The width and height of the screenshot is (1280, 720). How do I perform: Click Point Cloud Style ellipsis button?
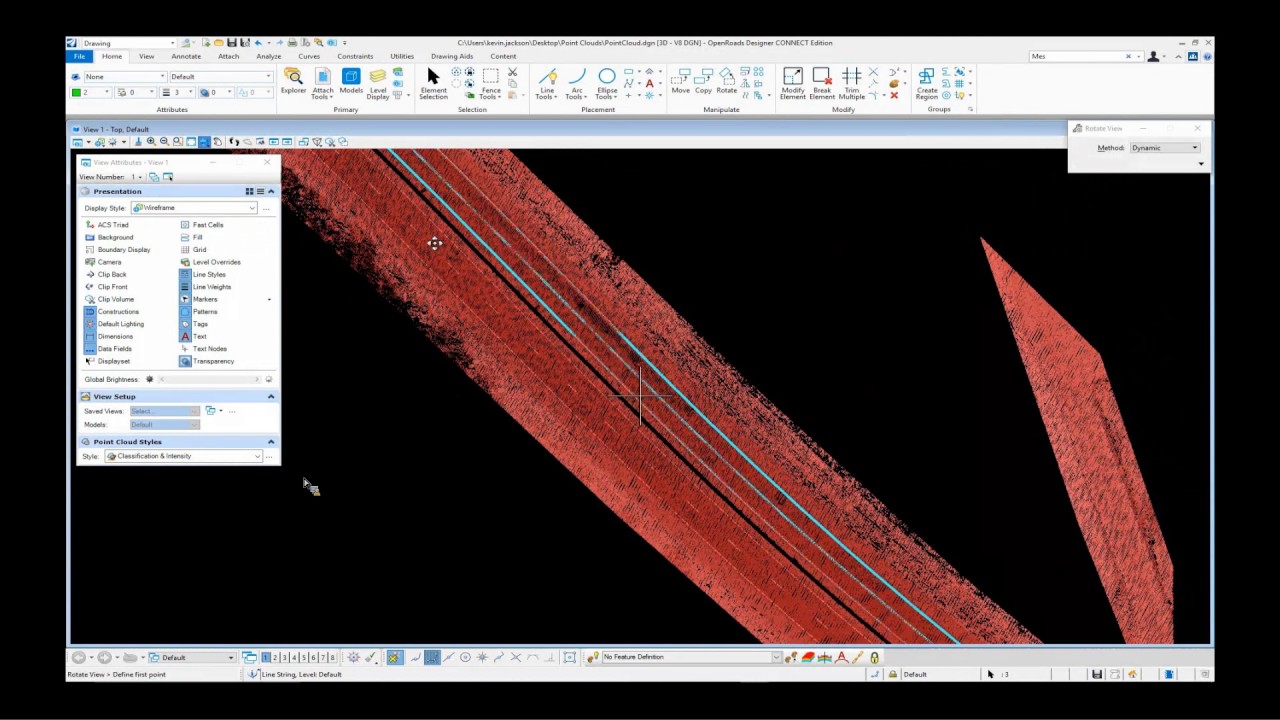270,457
